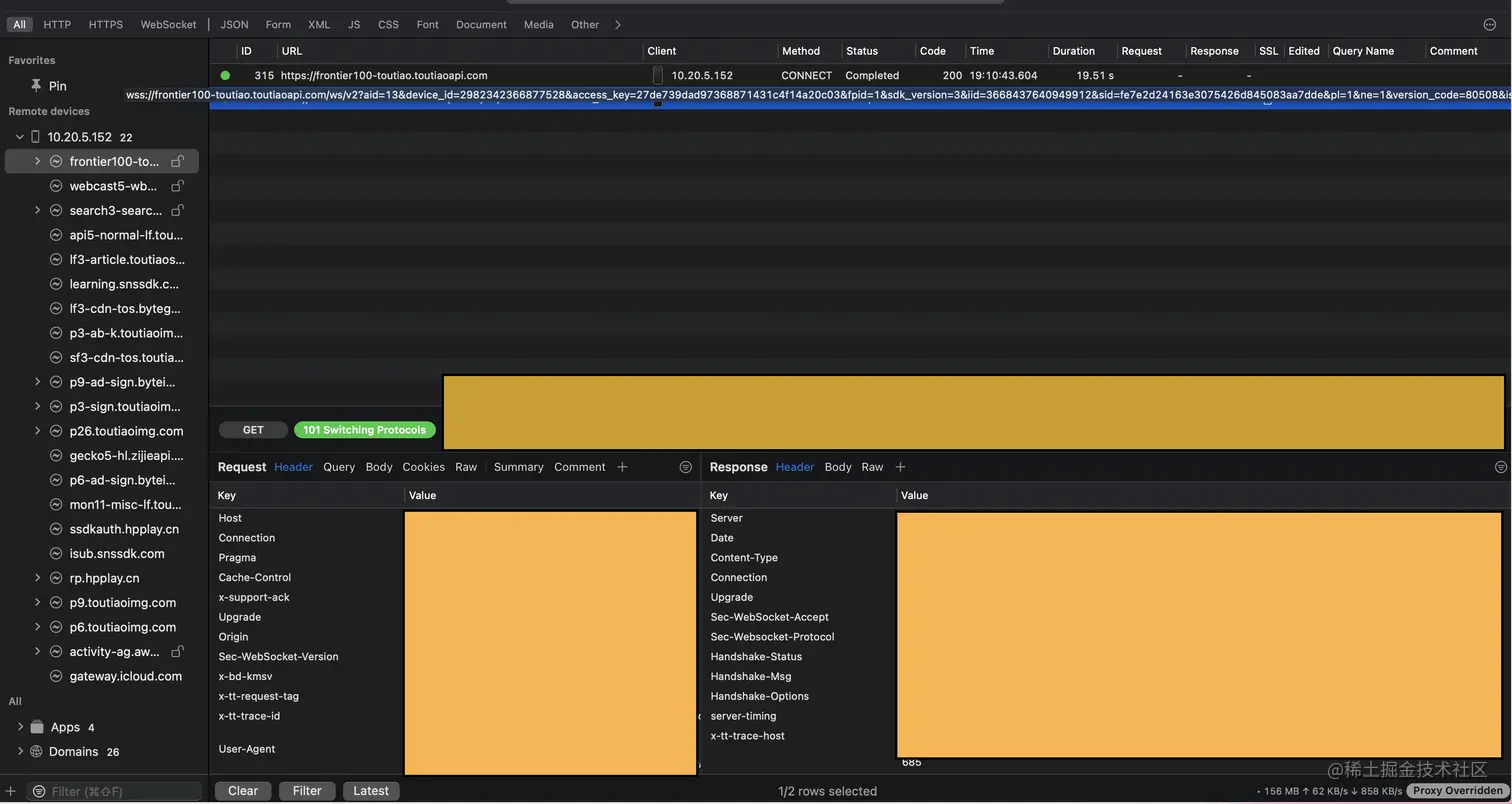Expand the Domains group
This screenshot has height=804, width=1512.
[x=20, y=752]
